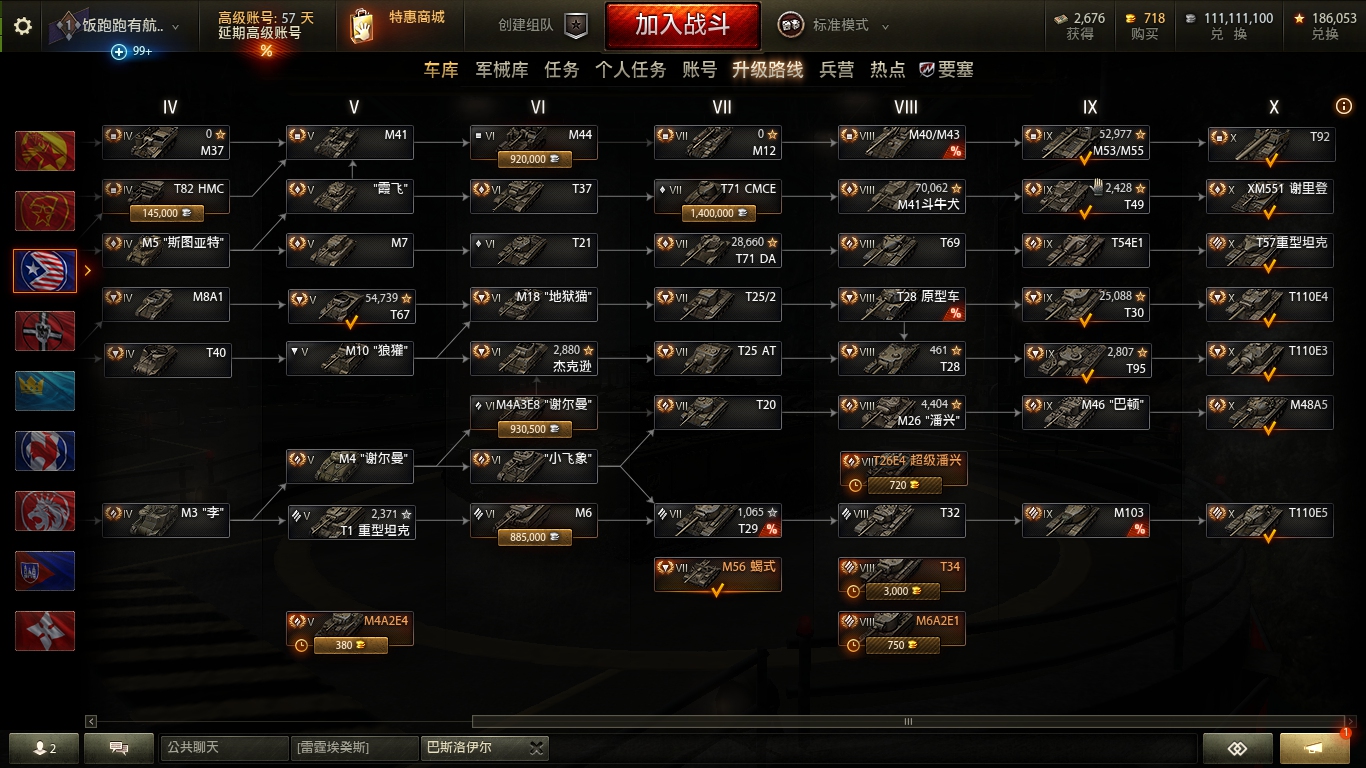Image resolution: width=1366 pixels, height=768 pixels.
Task: Click the platoon shield star icon
Action: [576, 26]
